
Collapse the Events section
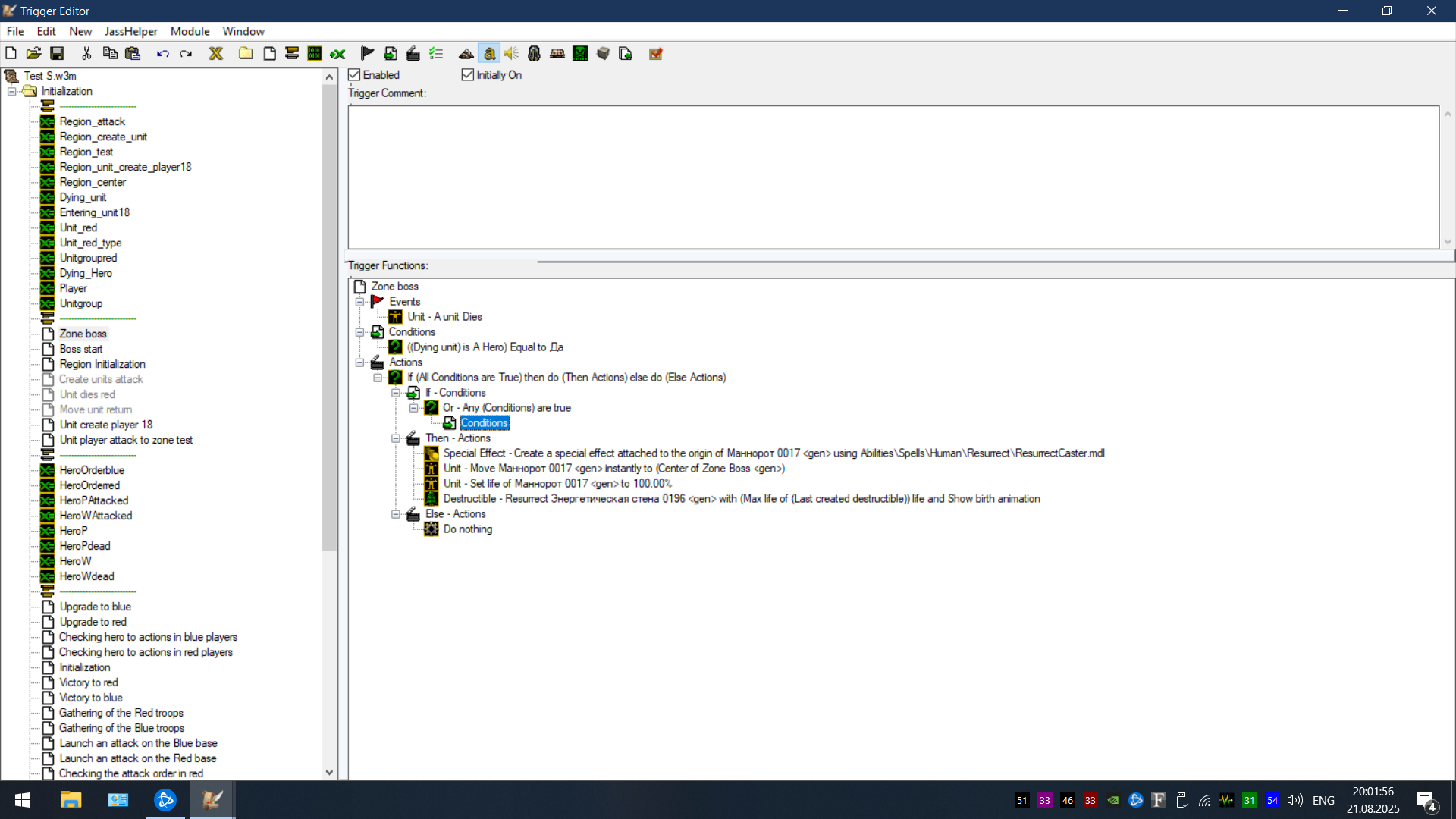(x=359, y=302)
